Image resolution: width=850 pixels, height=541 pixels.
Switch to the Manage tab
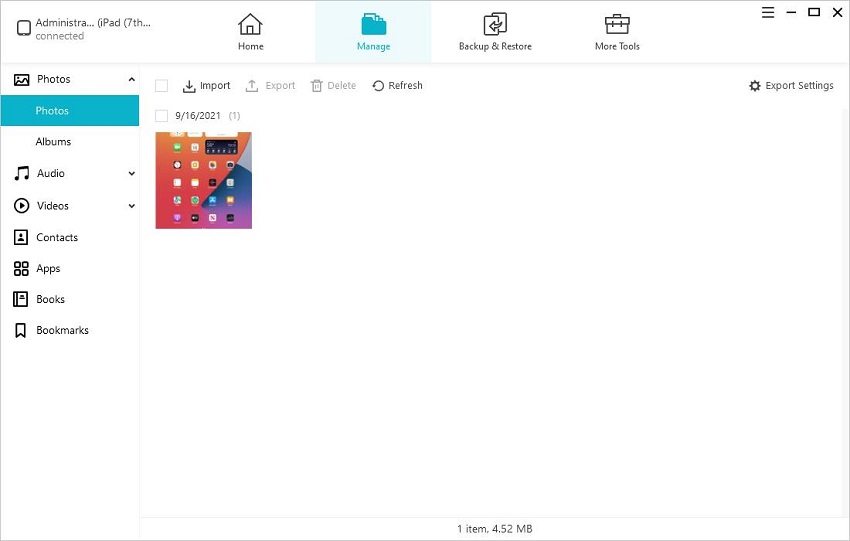(x=373, y=33)
